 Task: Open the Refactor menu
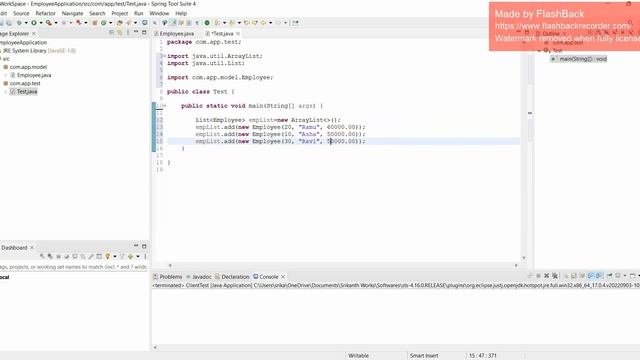tap(45, 13)
